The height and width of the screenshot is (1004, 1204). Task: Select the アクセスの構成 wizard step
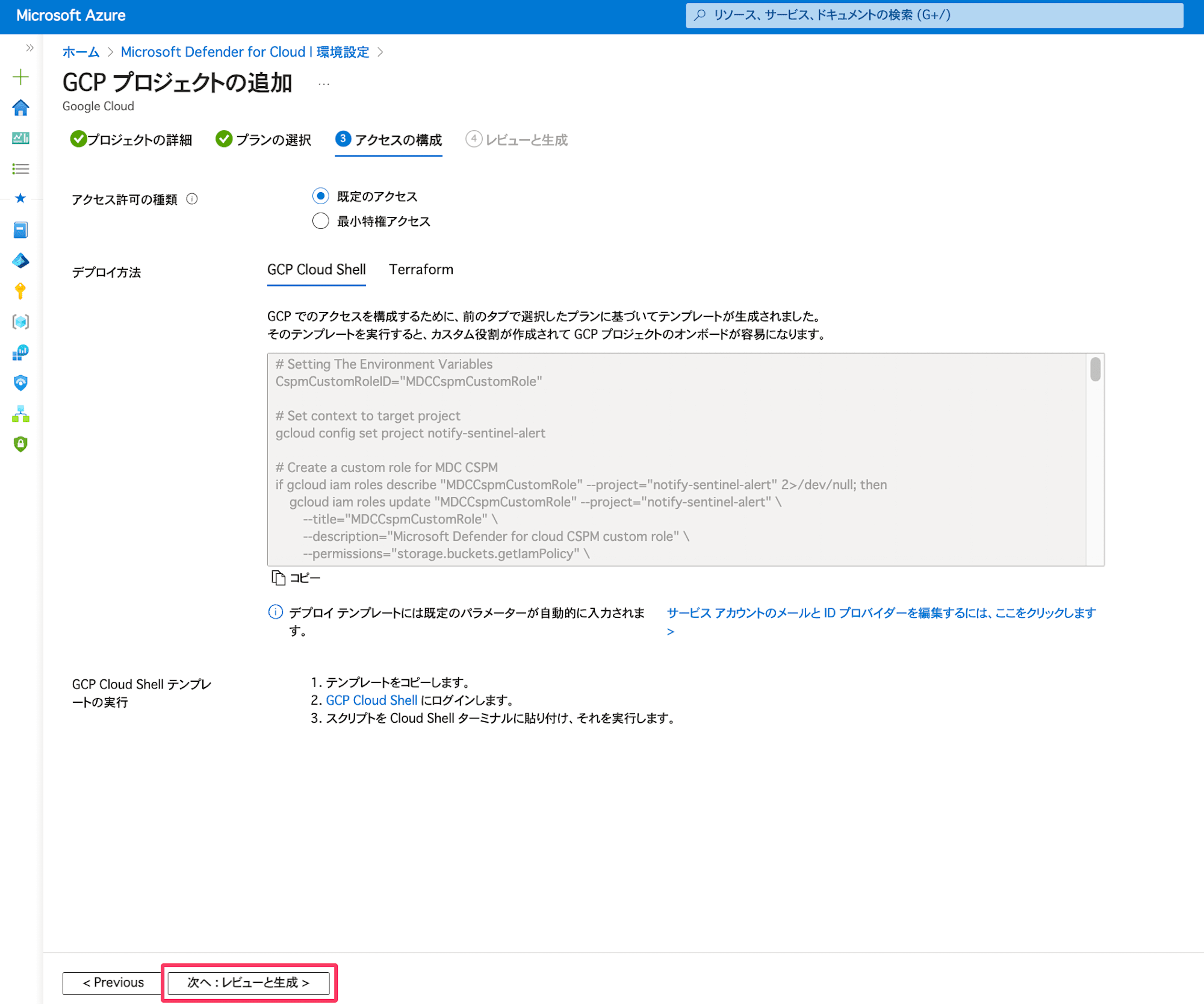[x=388, y=140]
